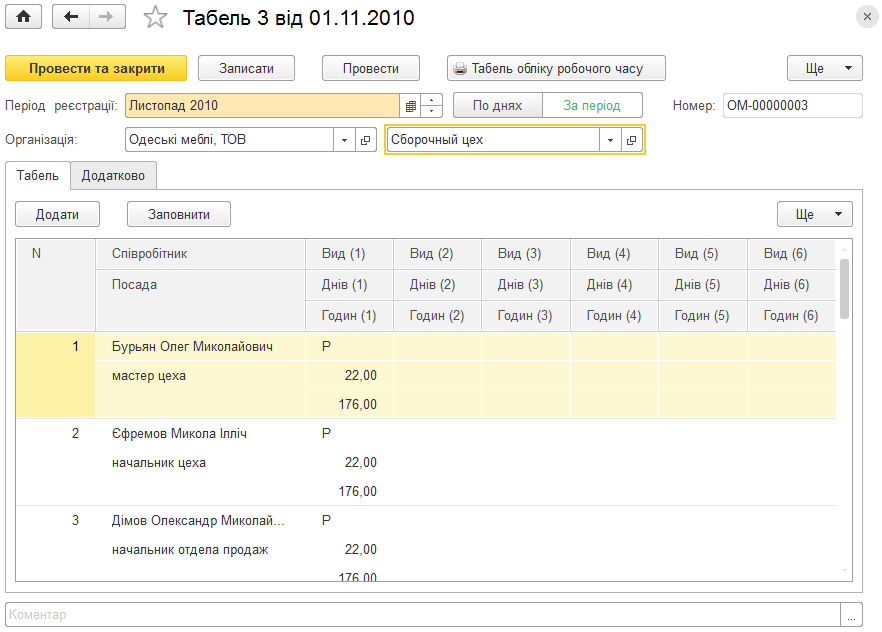Click the Вид (4) column header

coord(614,254)
